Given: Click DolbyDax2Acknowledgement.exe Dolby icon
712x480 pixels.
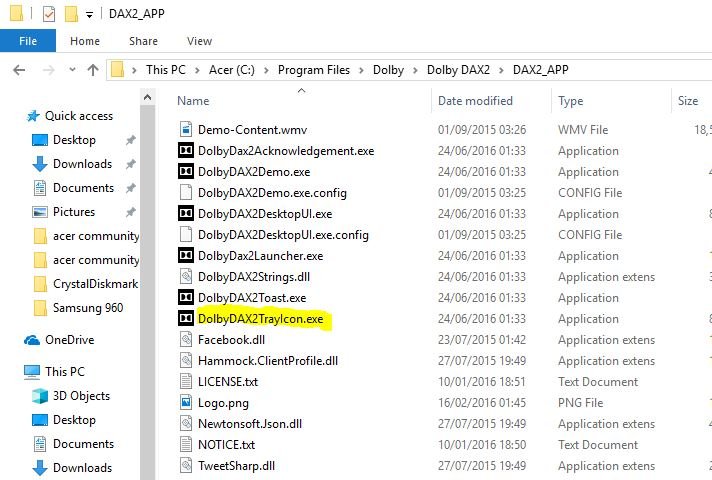Looking at the screenshot, I should (x=186, y=150).
